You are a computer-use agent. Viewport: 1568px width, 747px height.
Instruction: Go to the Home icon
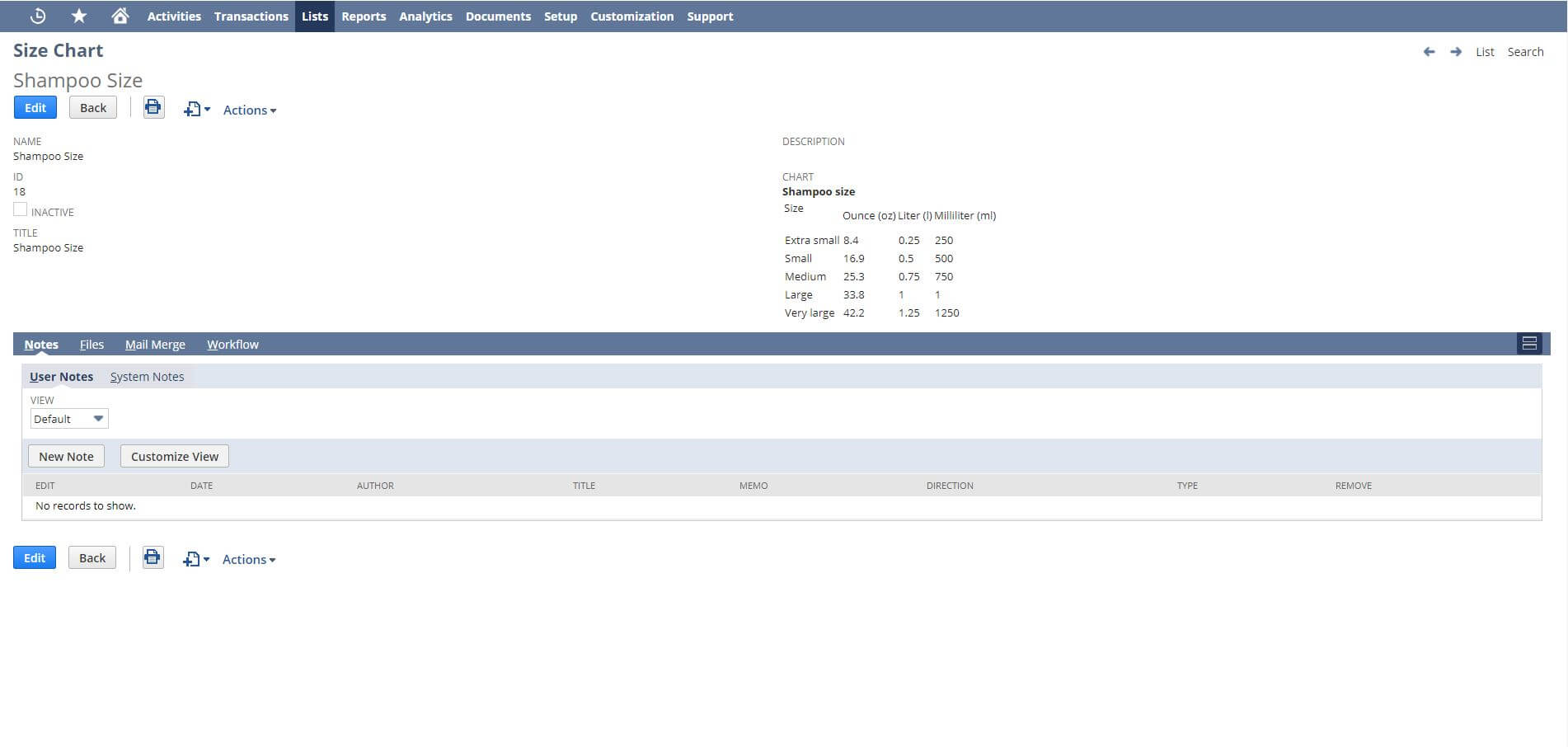[120, 16]
